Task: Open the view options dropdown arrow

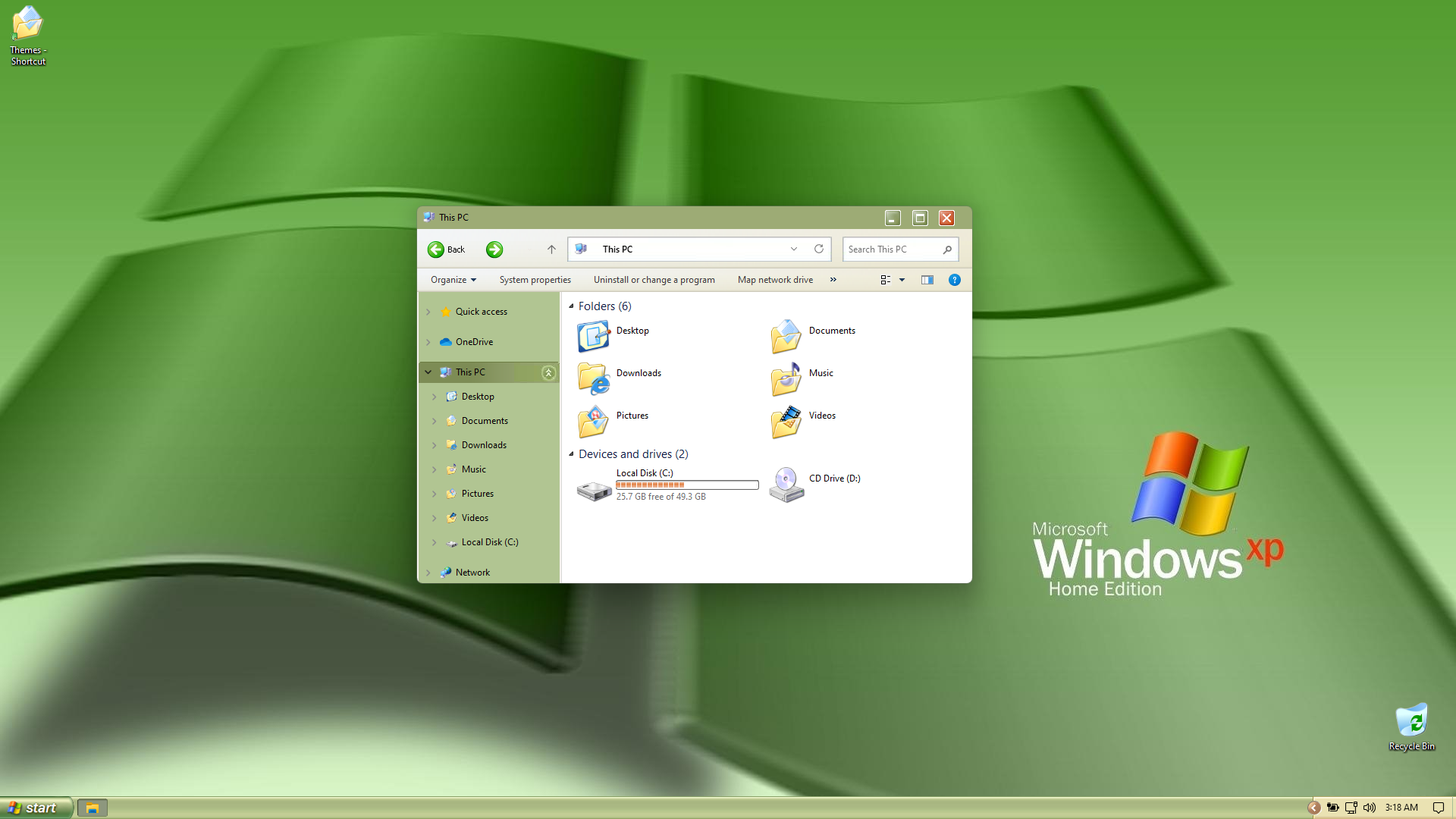Action: (902, 280)
